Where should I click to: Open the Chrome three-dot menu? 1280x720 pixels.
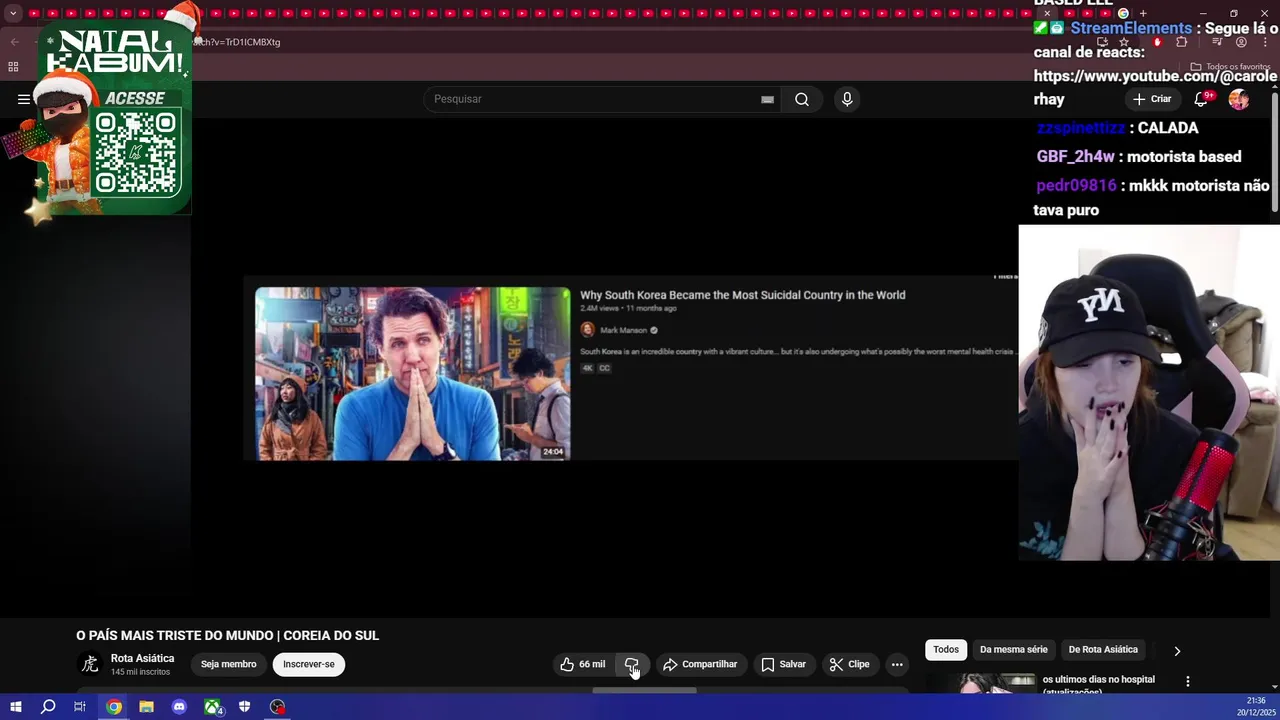[1265, 42]
